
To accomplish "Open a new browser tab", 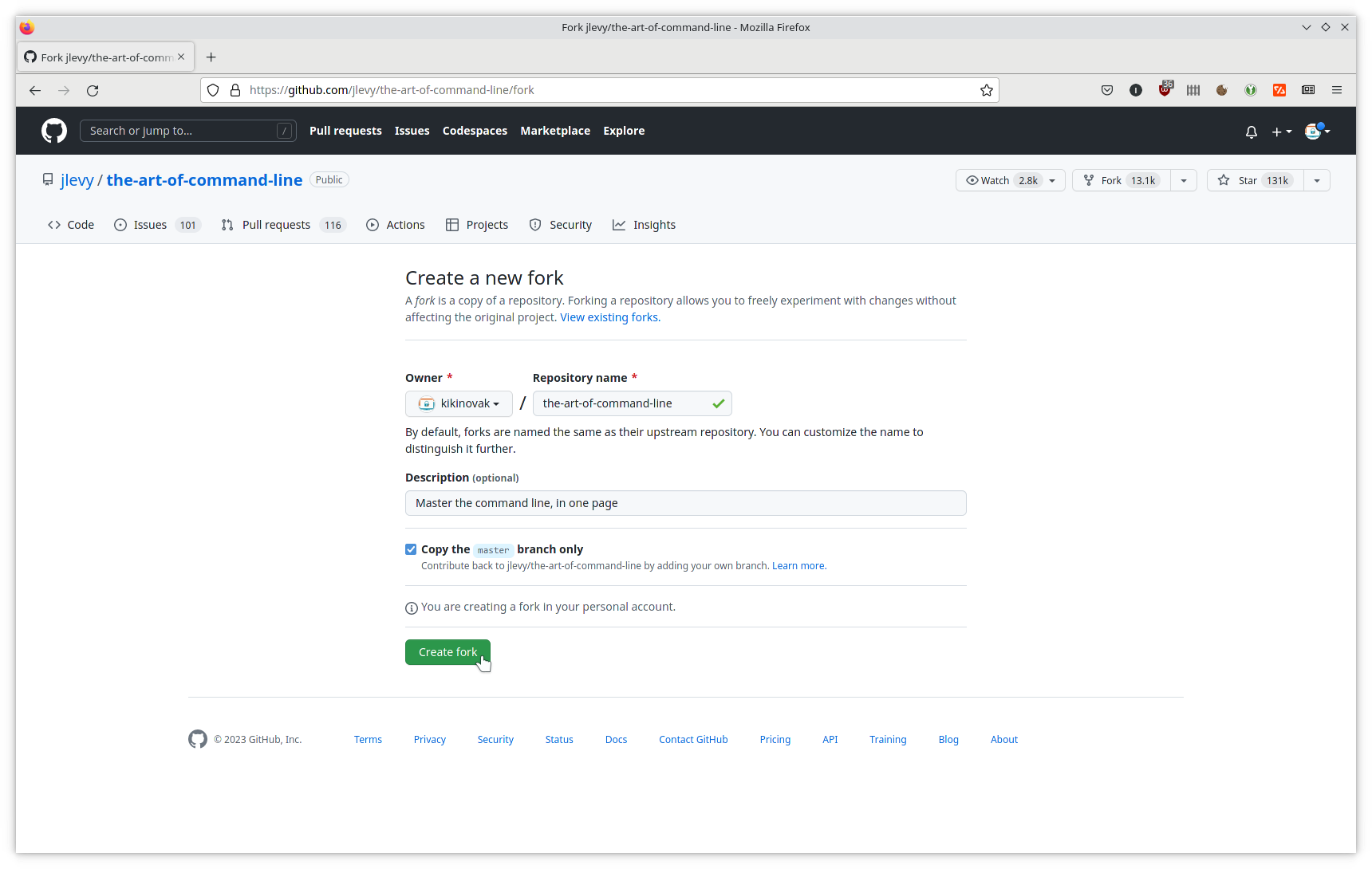I will tap(211, 57).
